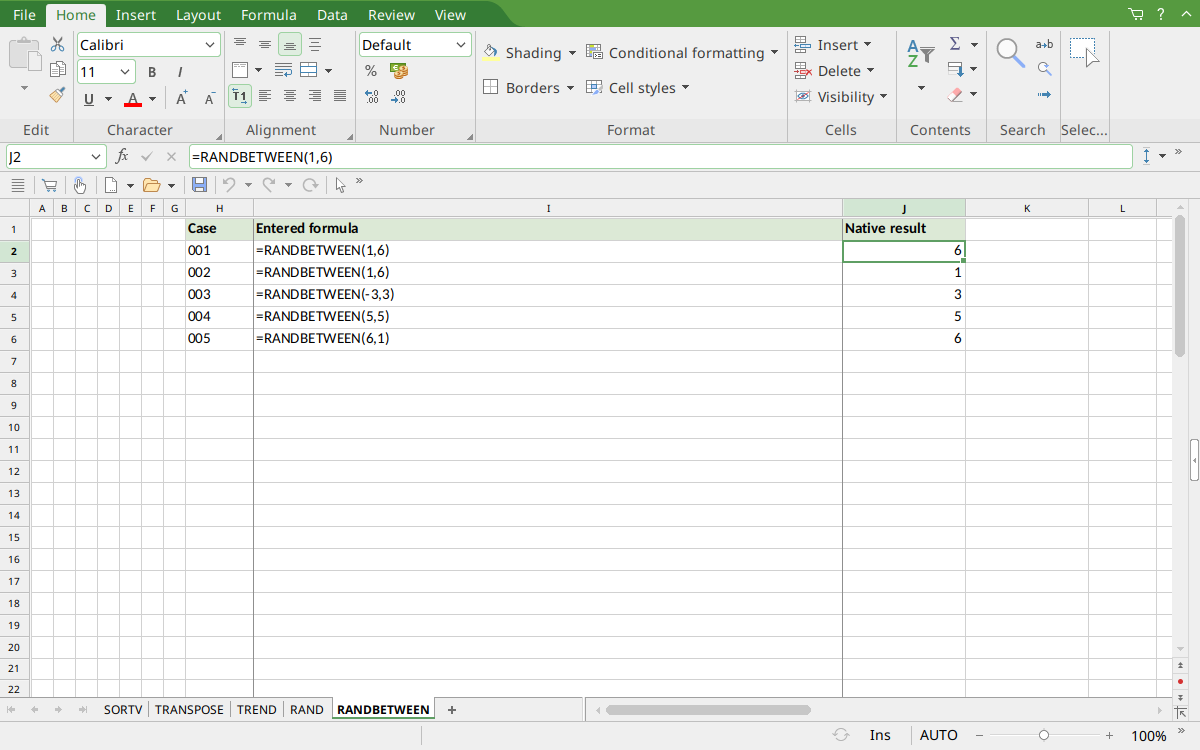Image resolution: width=1200 pixels, height=750 pixels.
Task: Open the font size 11 dropdown
Action: (126, 72)
